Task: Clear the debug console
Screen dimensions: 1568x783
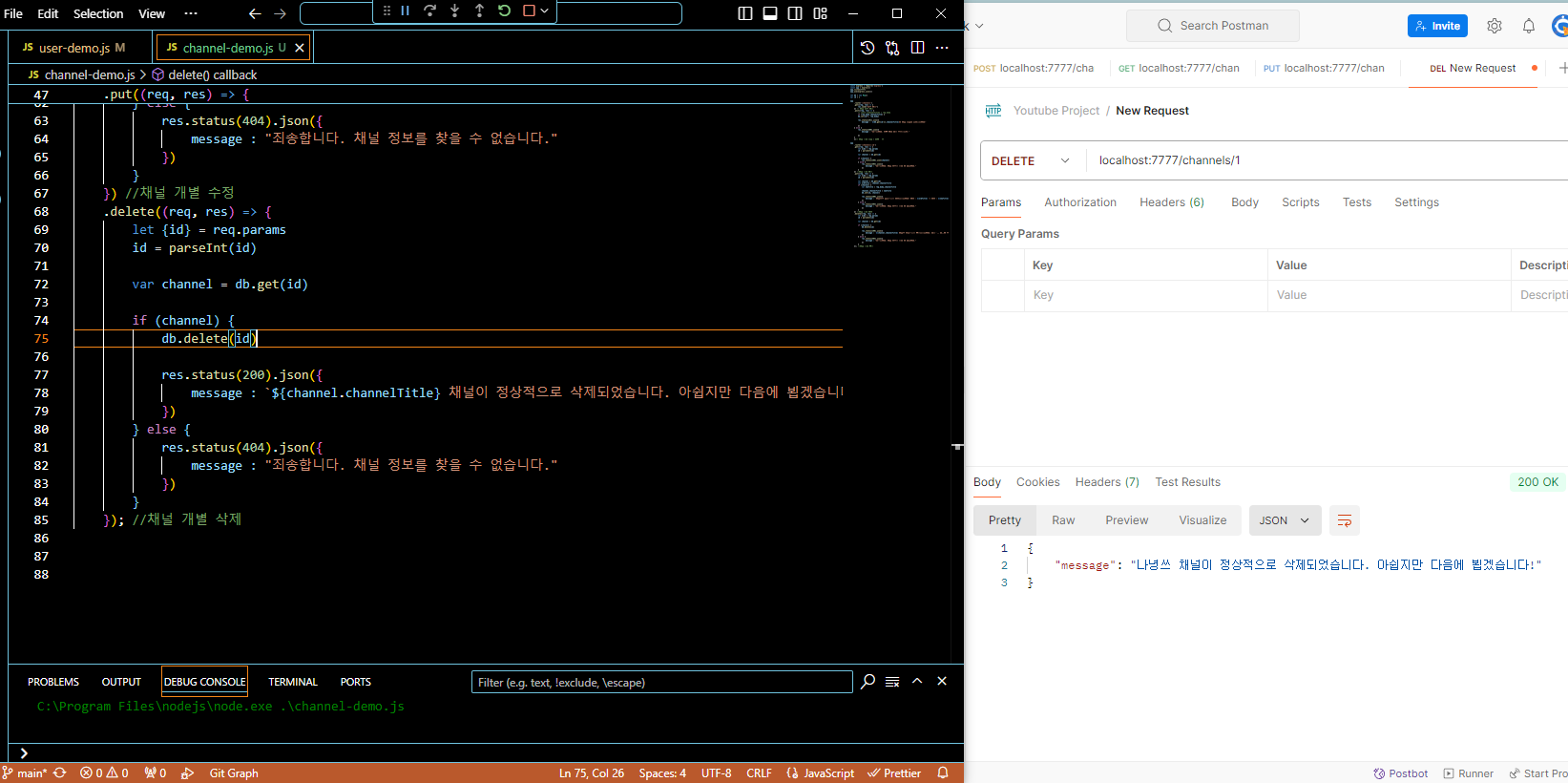Action: coord(892,681)
